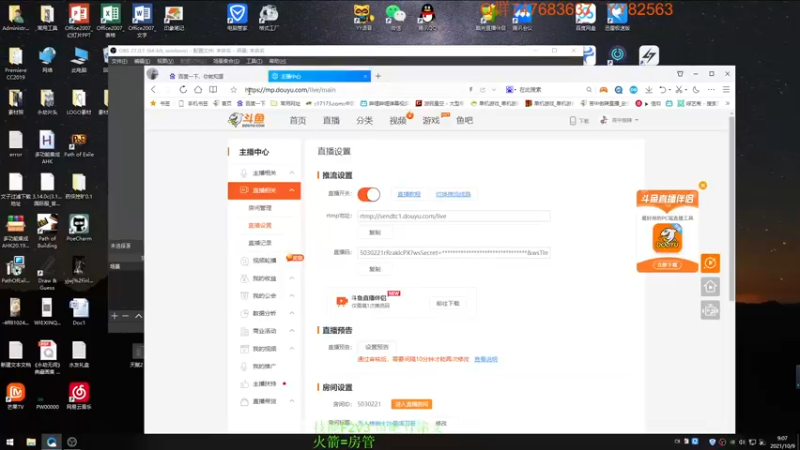Screen dimensions: 800x450
Task: Expand the 我的收益 sidebar section
Action: (292, 279)
